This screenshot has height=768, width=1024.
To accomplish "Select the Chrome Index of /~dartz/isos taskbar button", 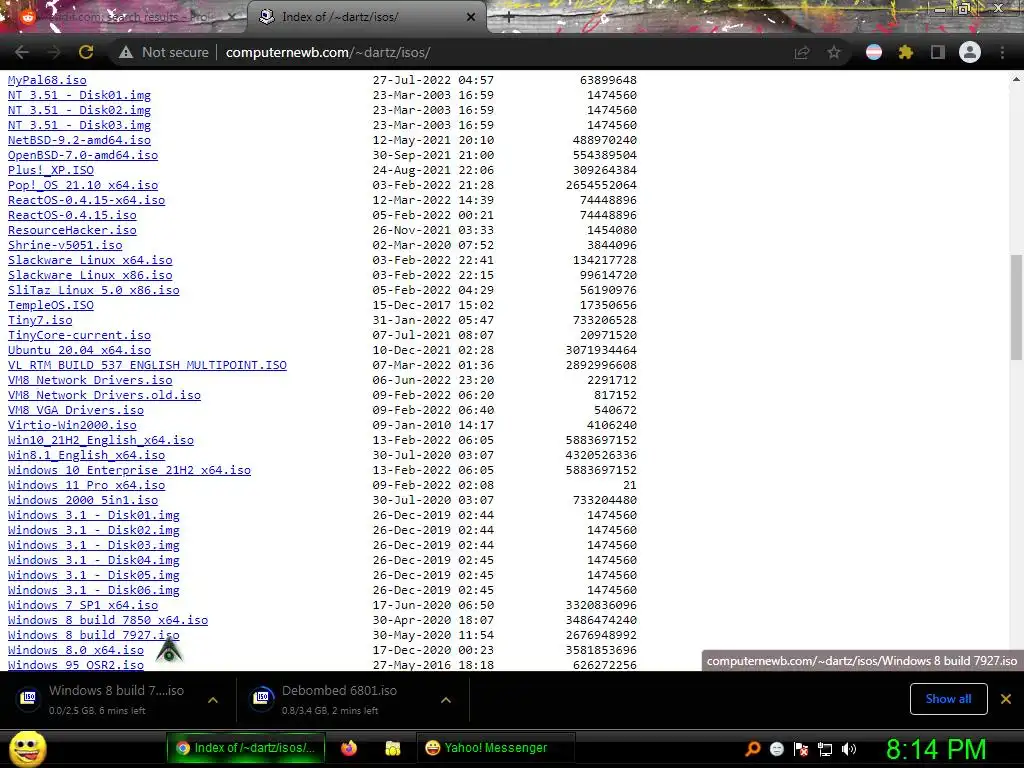I will point(246,748).
